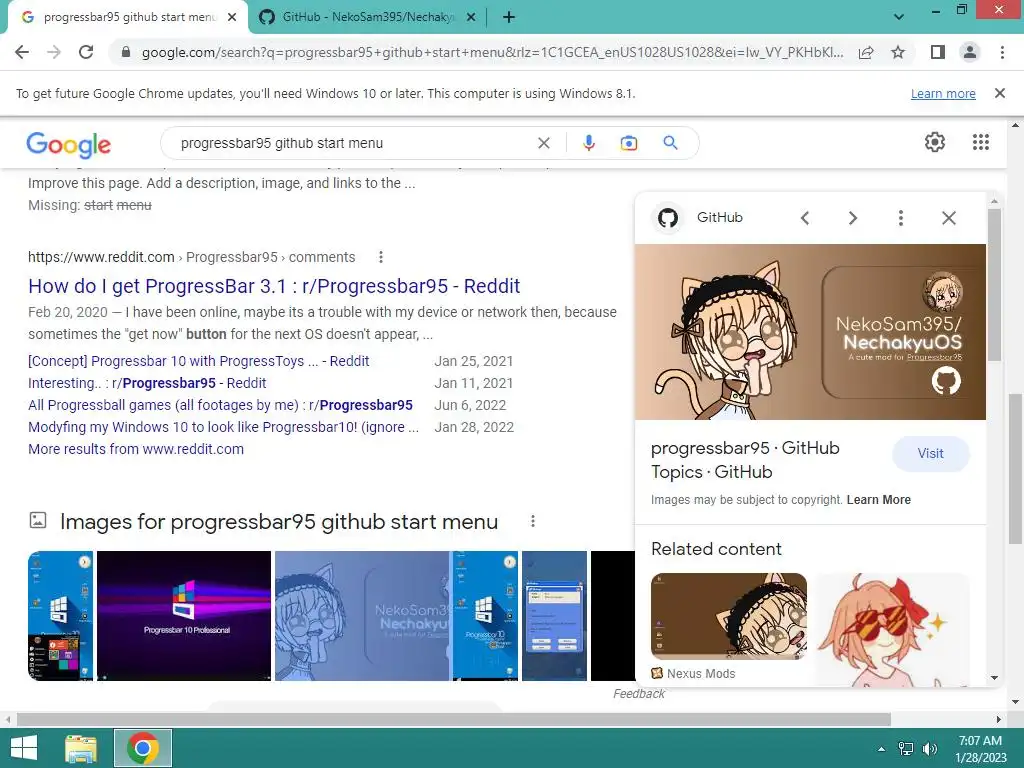Image resolution: width=1024 pixels, height=768 pixels.
Task: Go back to previous page in Chrome
Action: (x=22, y=52)
